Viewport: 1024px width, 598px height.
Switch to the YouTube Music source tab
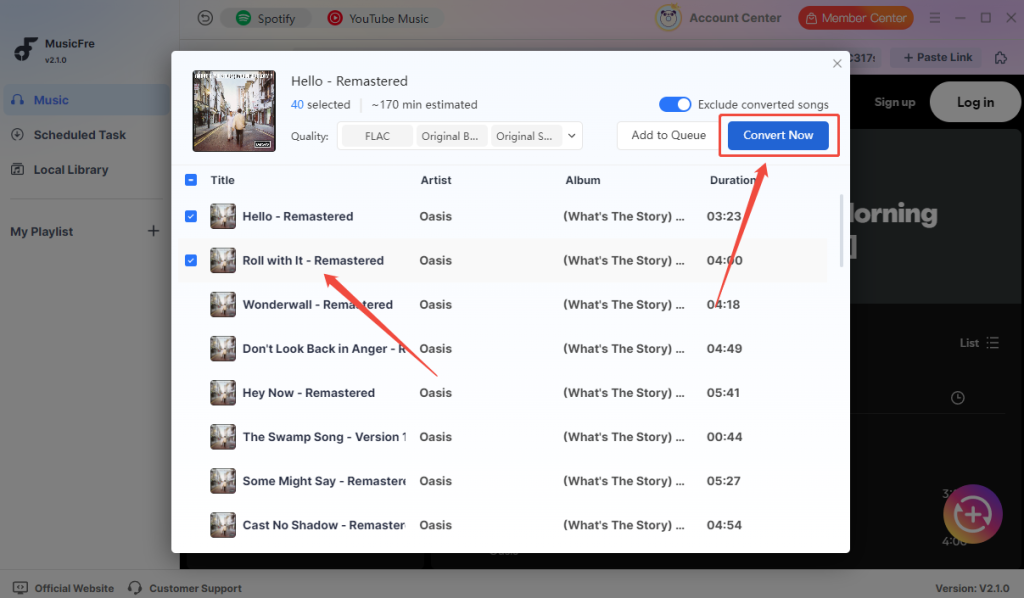pyautogui.click(x=378, y=18)
